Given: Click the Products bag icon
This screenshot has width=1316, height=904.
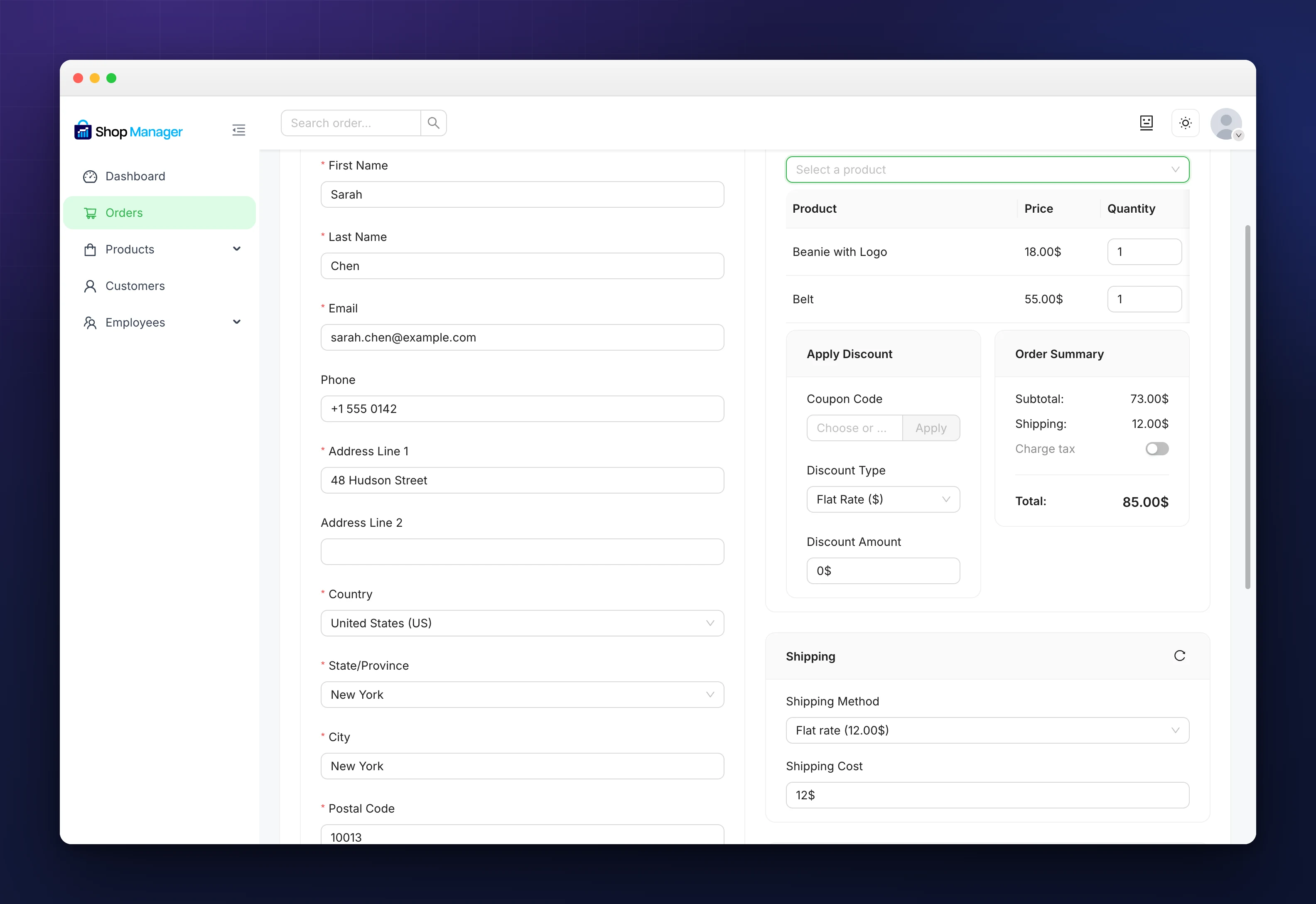Looking at the screenshot, I should 90,250.
